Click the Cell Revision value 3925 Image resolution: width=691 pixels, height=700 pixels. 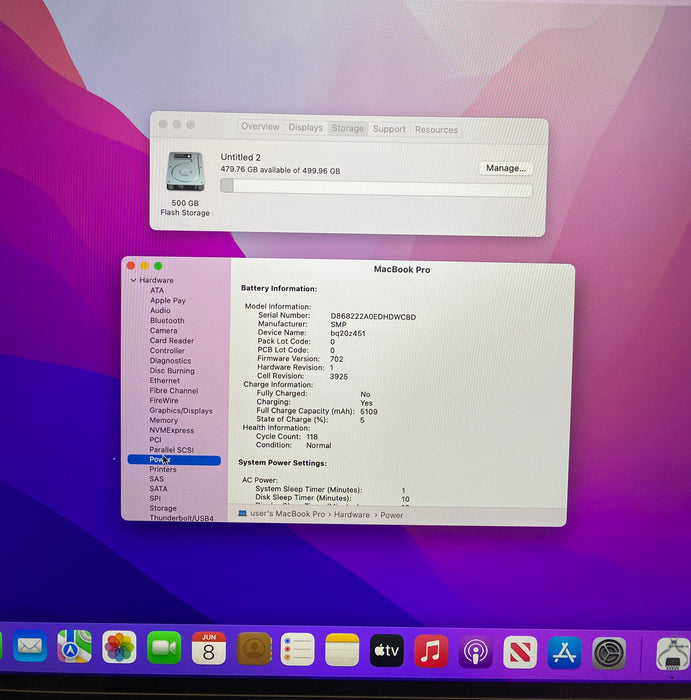coord(339,376)
